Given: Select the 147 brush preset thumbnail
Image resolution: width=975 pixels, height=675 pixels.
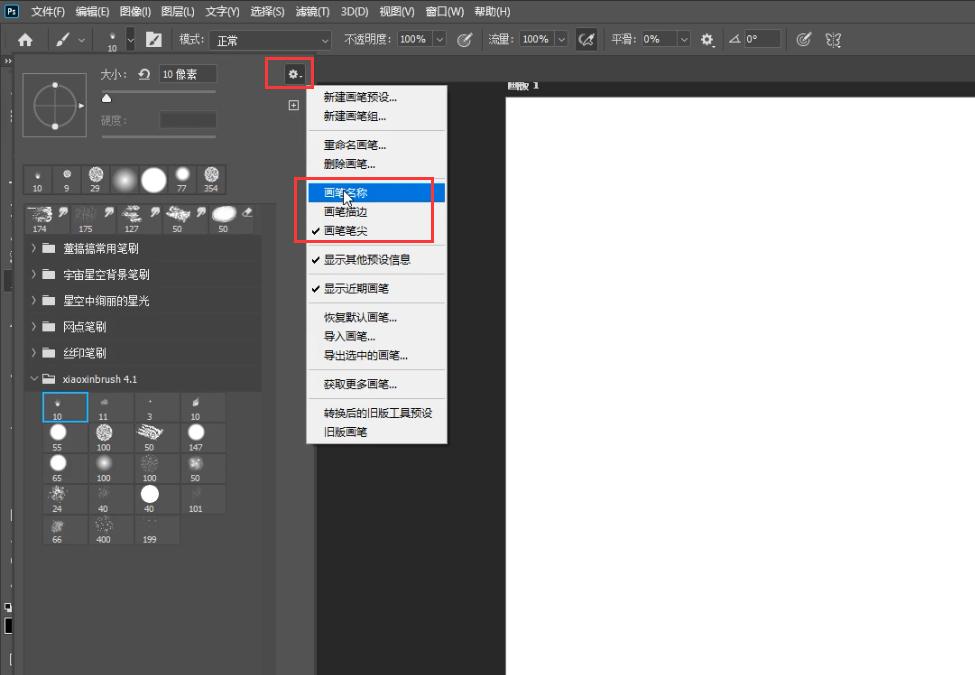Looking at the screenshot, I should (195, 436).
